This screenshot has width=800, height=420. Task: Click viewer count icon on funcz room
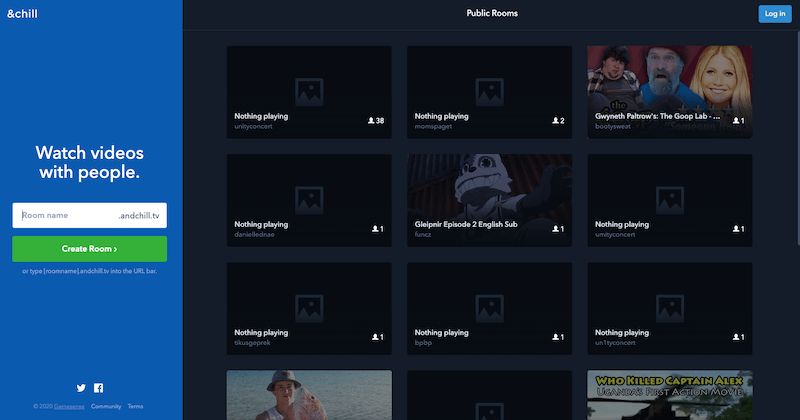(x=555, y=229)
